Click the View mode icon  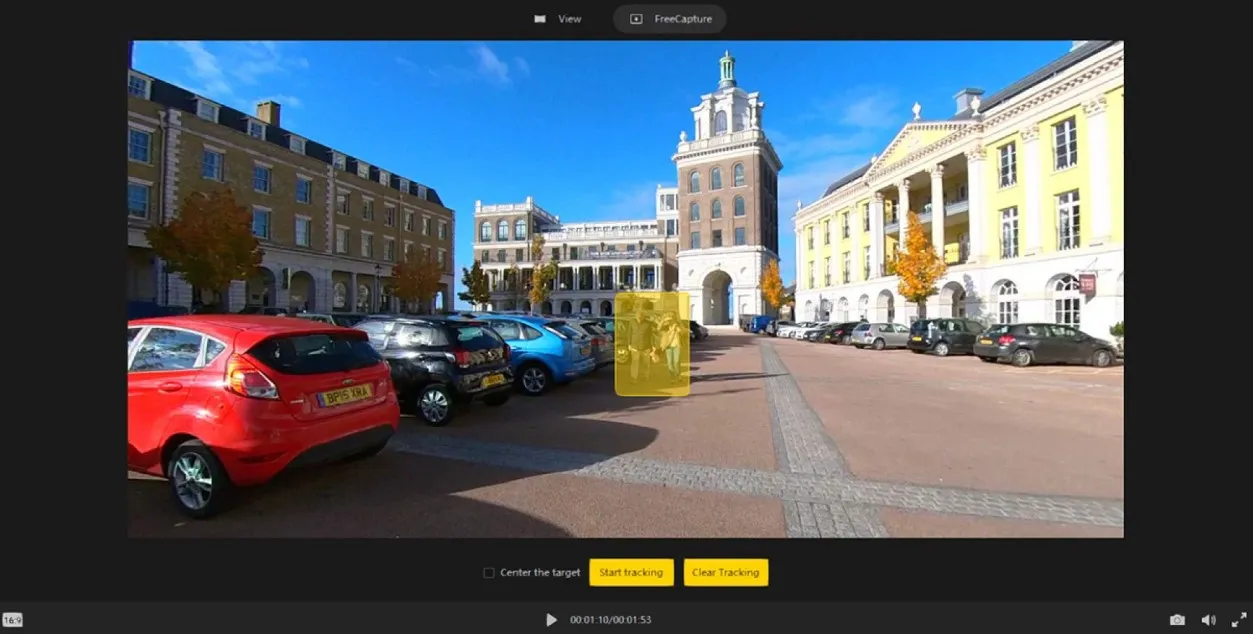540,19
